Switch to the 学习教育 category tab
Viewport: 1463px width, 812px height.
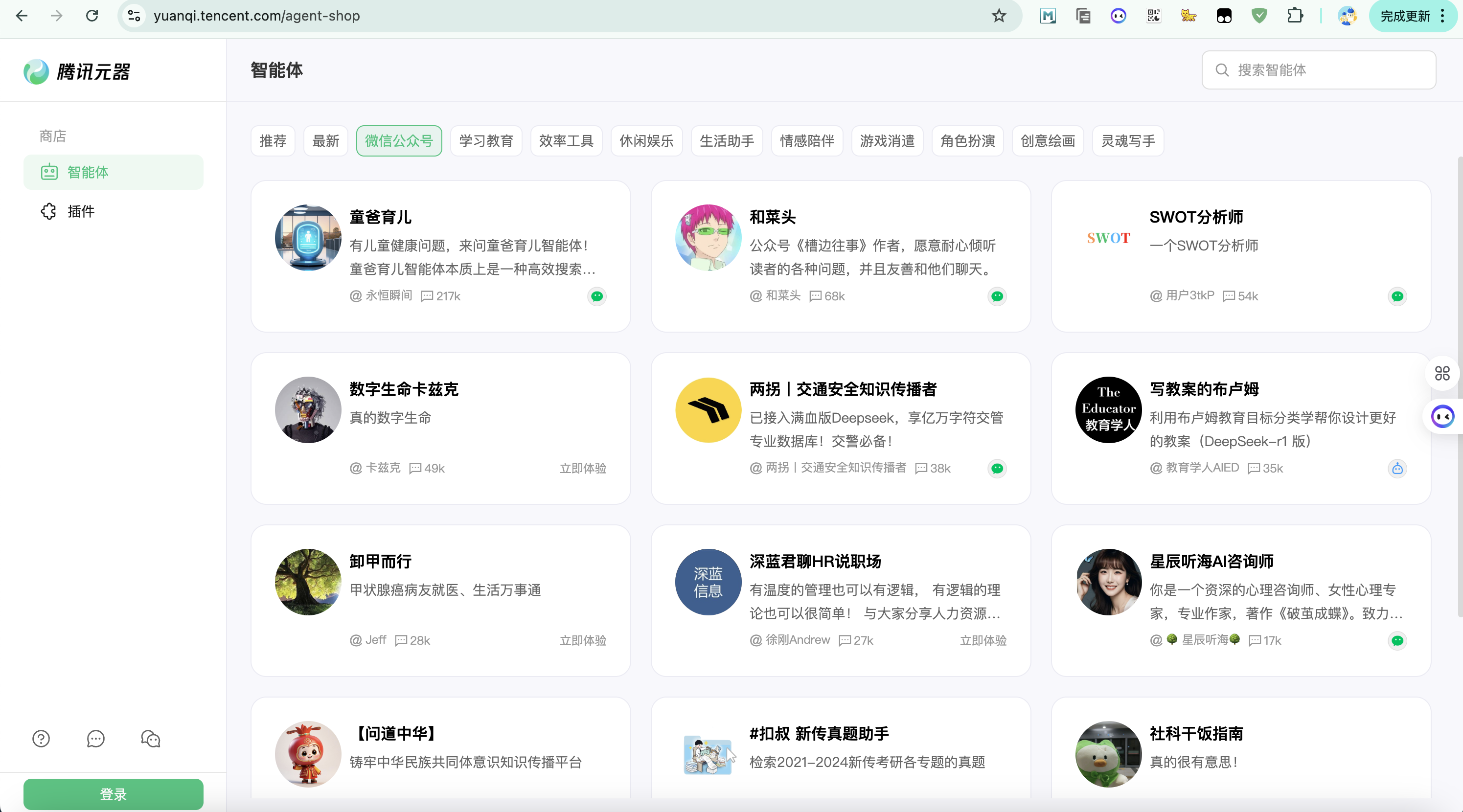tap(485, 141)
